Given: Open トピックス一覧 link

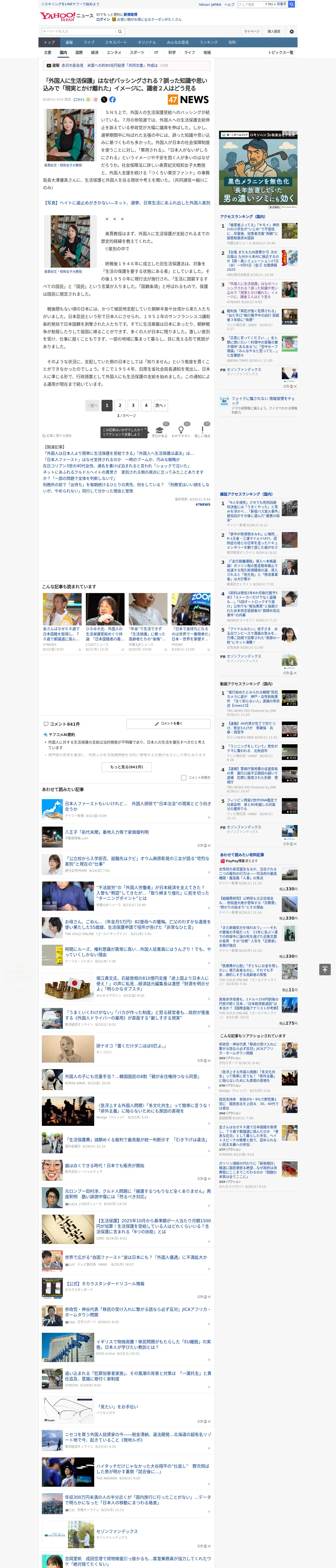Looking at the screenshot, I should coord(281,52).
